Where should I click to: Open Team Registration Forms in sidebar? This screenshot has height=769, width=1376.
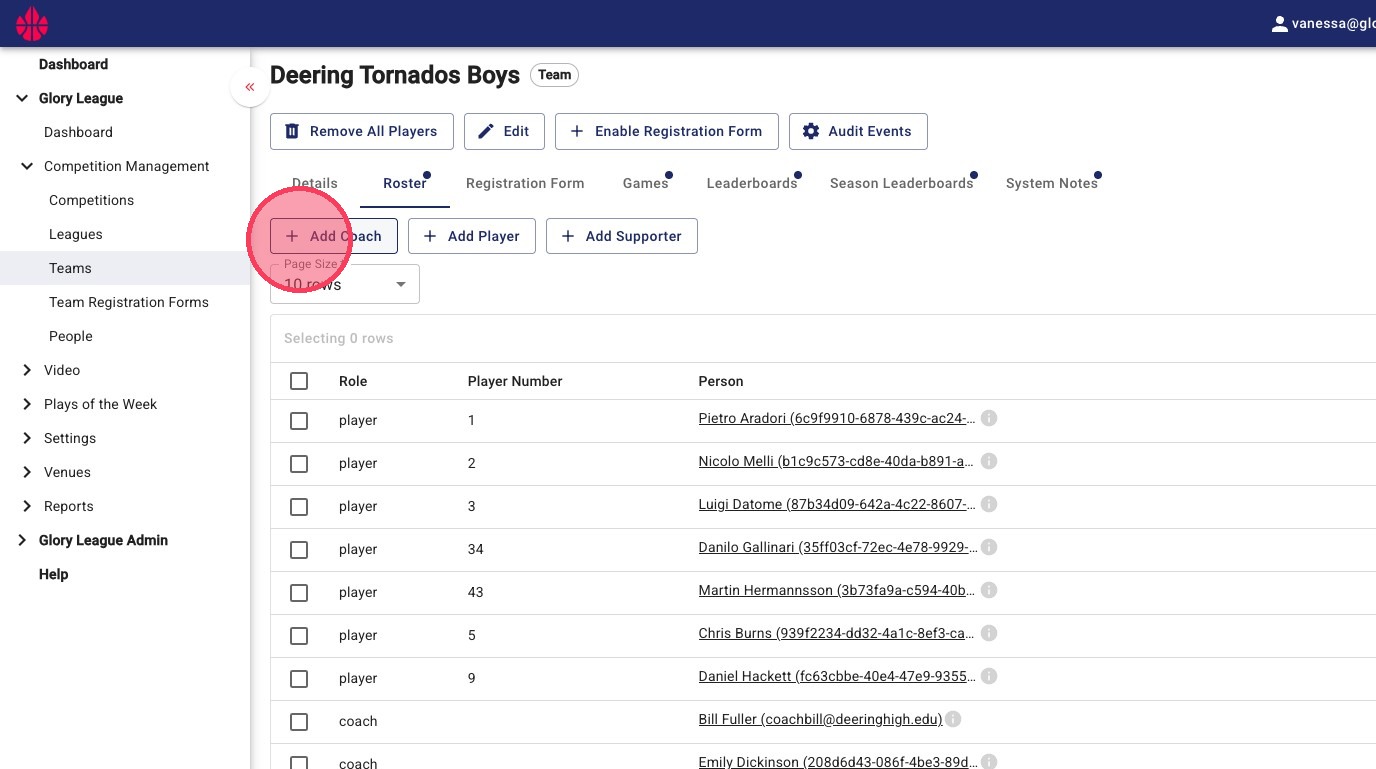point(129,302)
